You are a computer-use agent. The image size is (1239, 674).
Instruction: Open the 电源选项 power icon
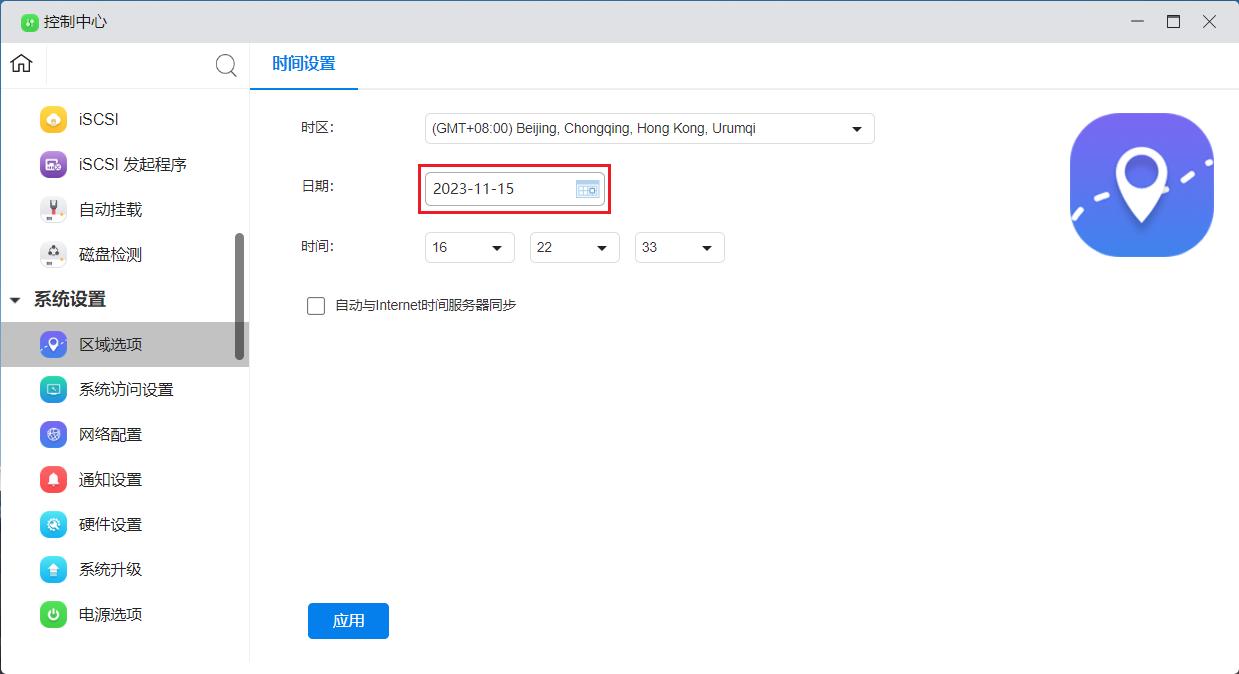tap(53, 614)
